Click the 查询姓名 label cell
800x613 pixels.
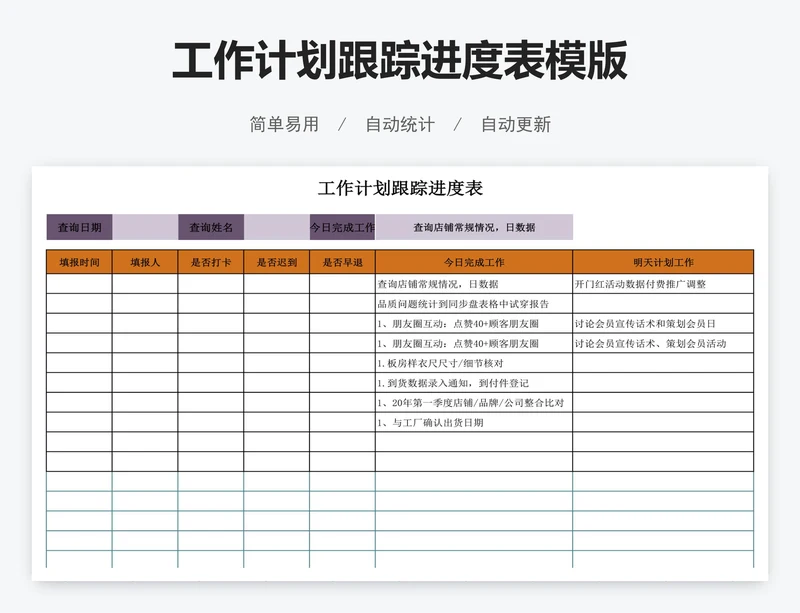(x=211, y=227)
